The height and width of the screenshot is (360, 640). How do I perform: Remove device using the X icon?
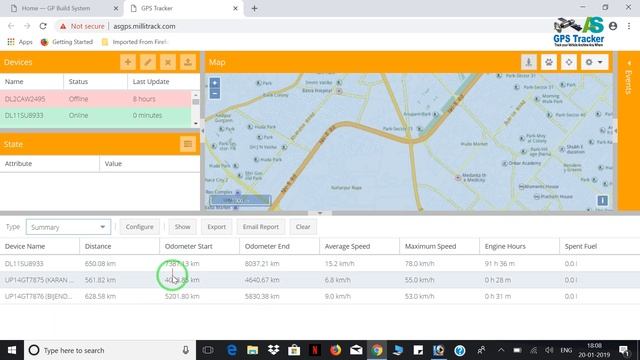(x=168, y=62)
